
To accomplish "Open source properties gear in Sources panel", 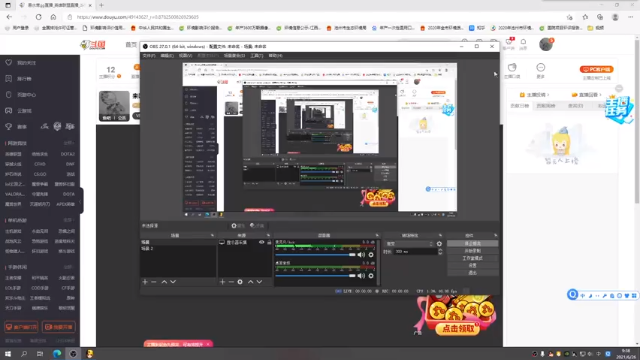I will 240,282.
